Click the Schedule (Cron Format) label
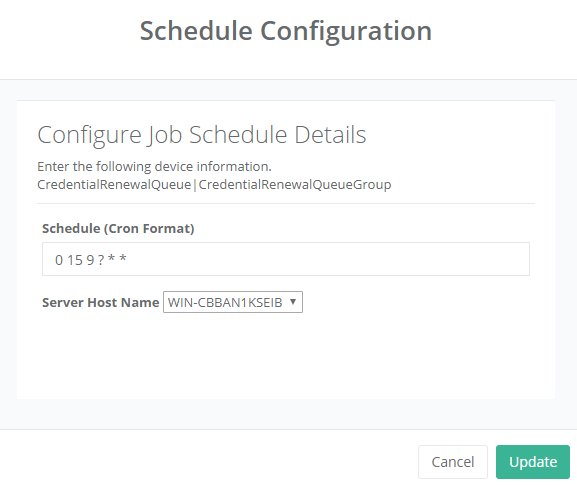577x485 pixels. coord(118,229)
